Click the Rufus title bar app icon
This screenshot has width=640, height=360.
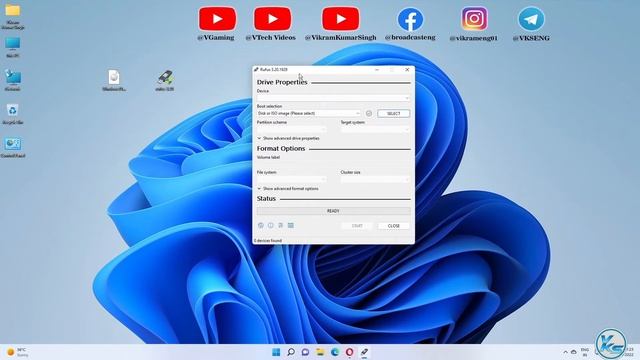(x=256, y=70)
